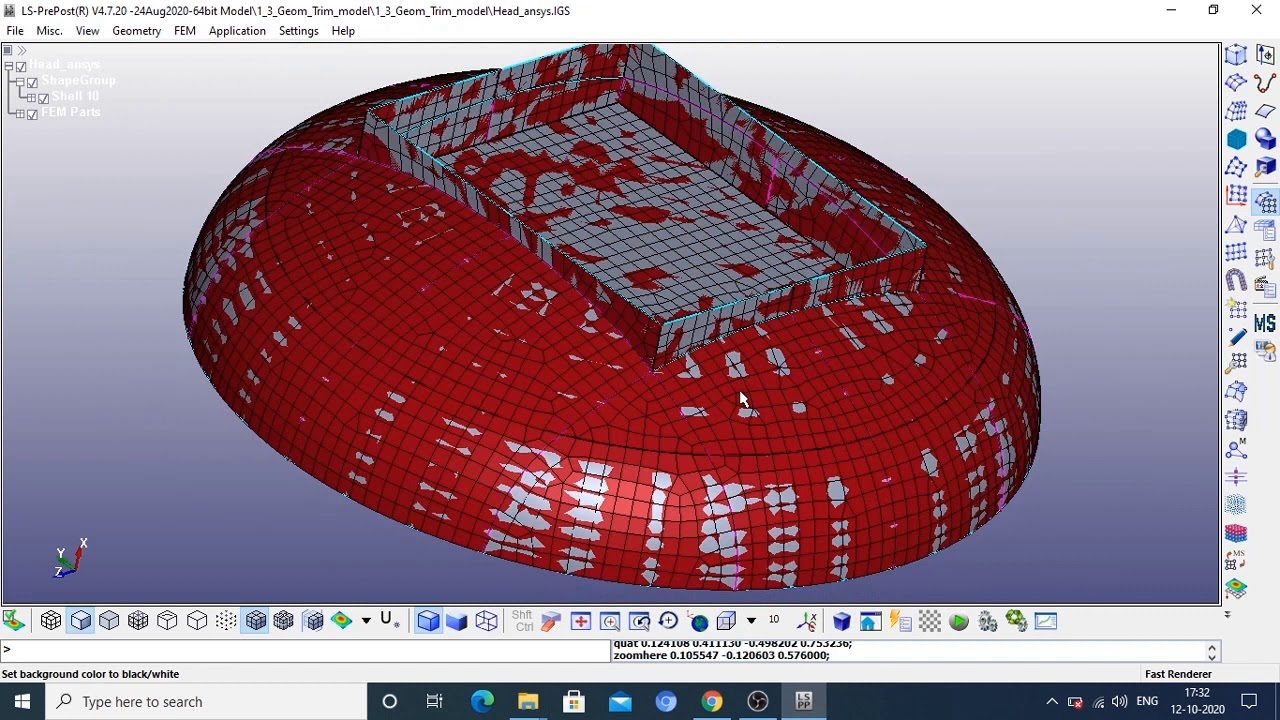This screenshot has height=720, width=1280.
Task: Collapse the ShapeGroup tree node
Action: 20,83
